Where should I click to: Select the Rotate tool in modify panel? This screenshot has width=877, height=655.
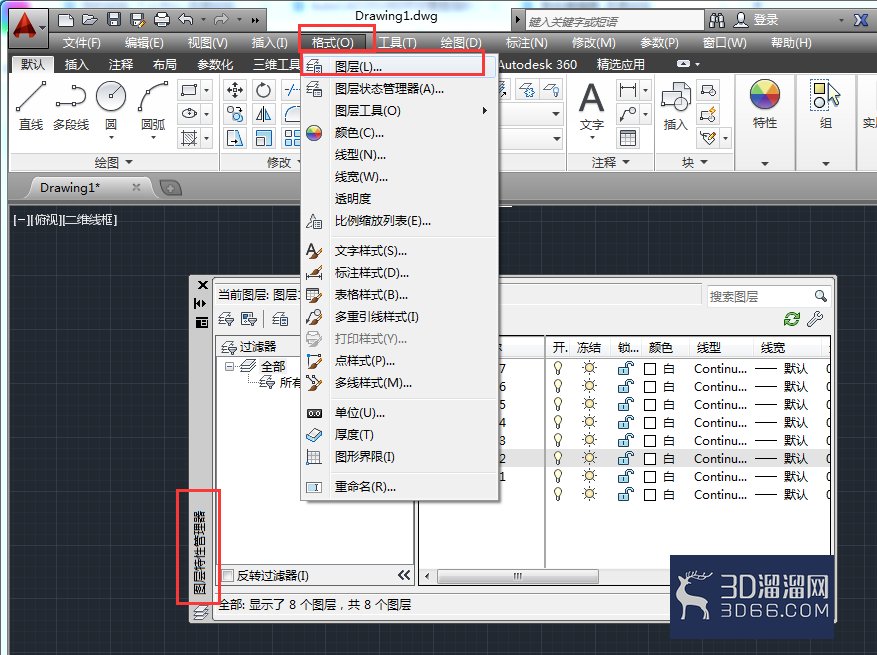pos(263,90)
